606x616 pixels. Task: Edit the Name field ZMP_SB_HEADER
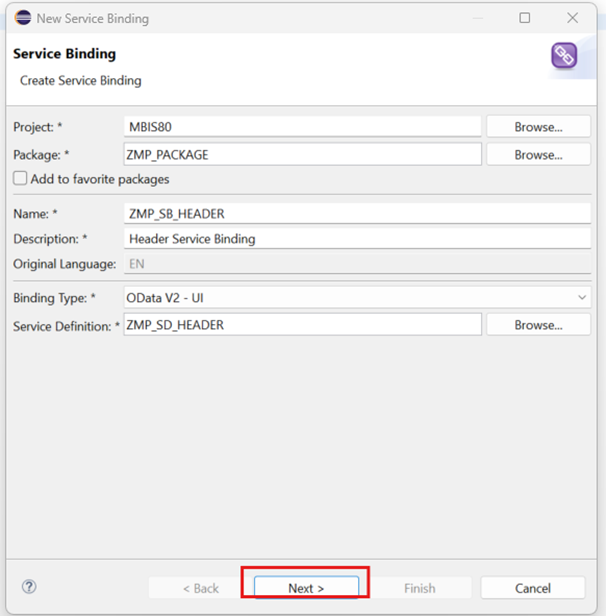click(x=356, y=213)
